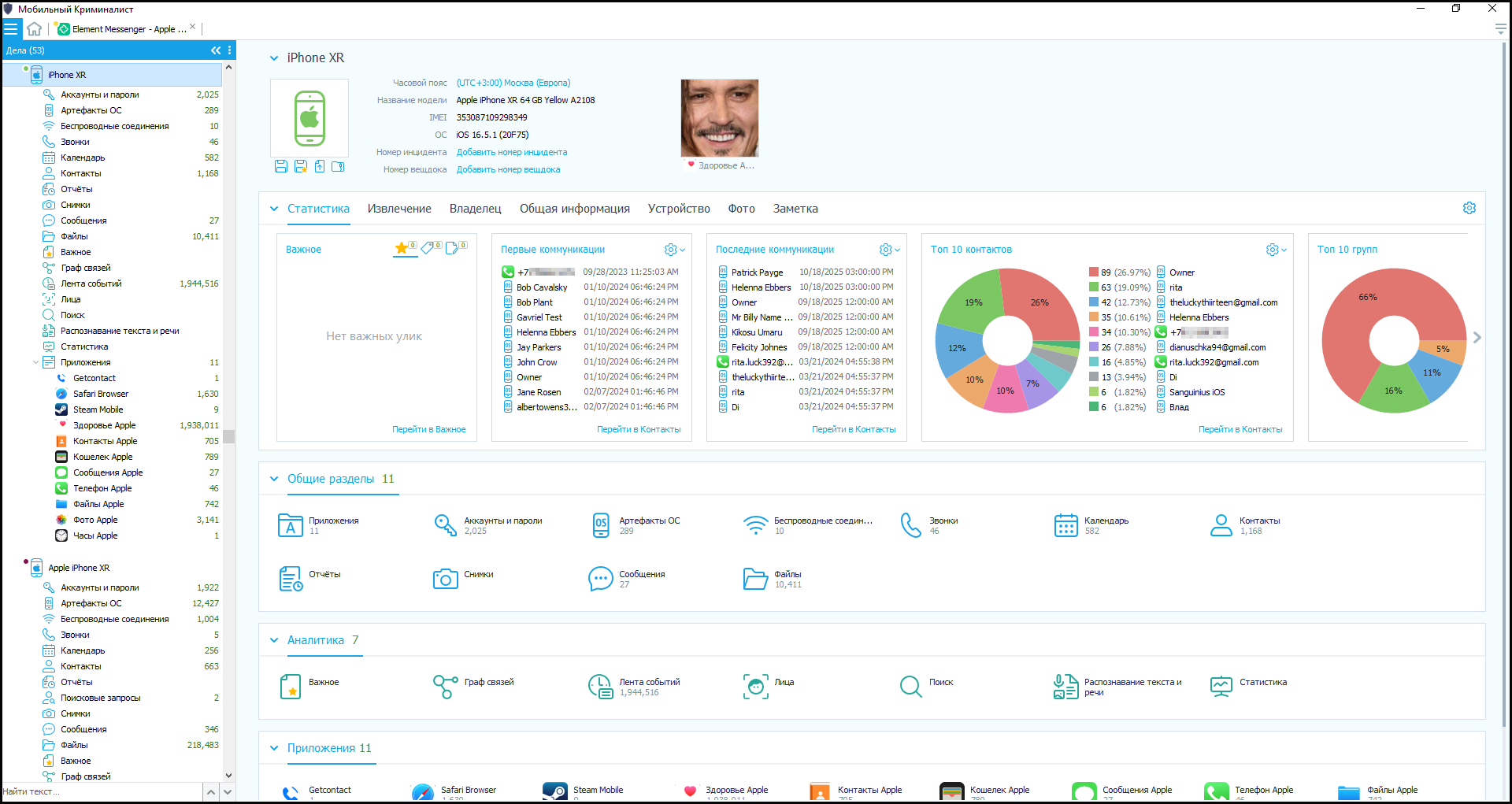Open statistics panel settings gear at right
This screenshot has height=804, width=1512.
coord(1469,208)
